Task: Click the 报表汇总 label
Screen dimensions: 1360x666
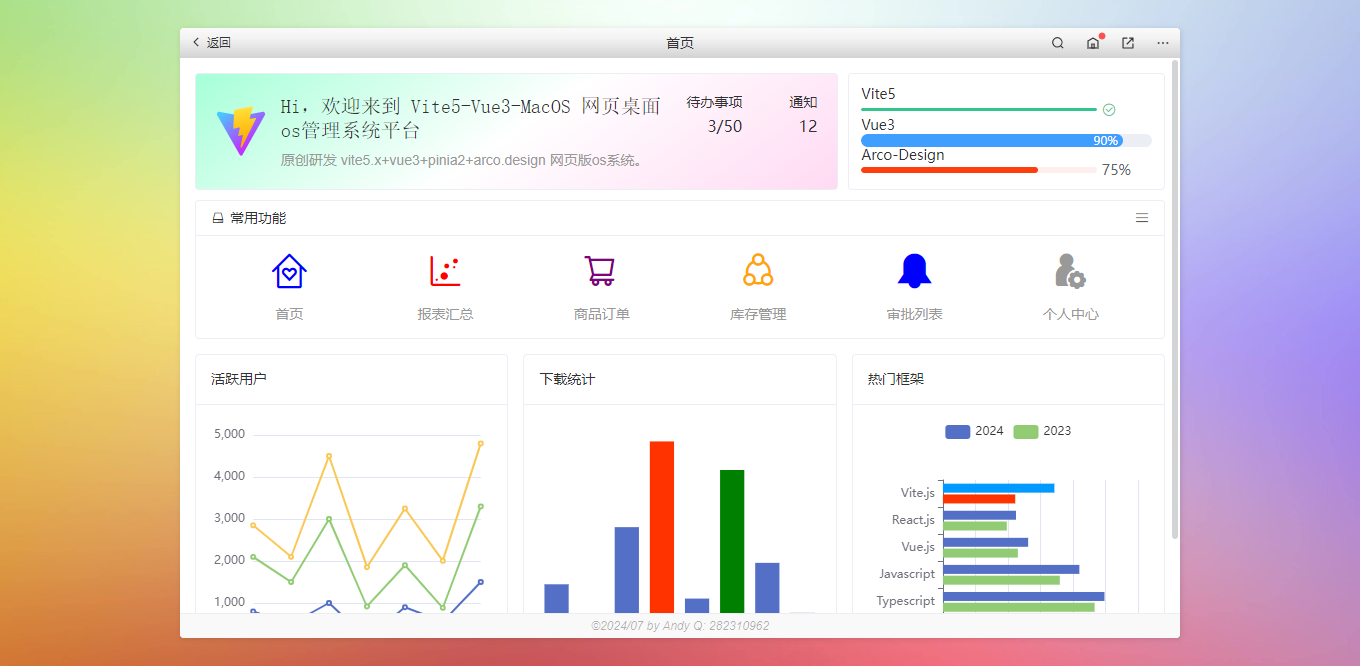Action: (x=445, y=314)
